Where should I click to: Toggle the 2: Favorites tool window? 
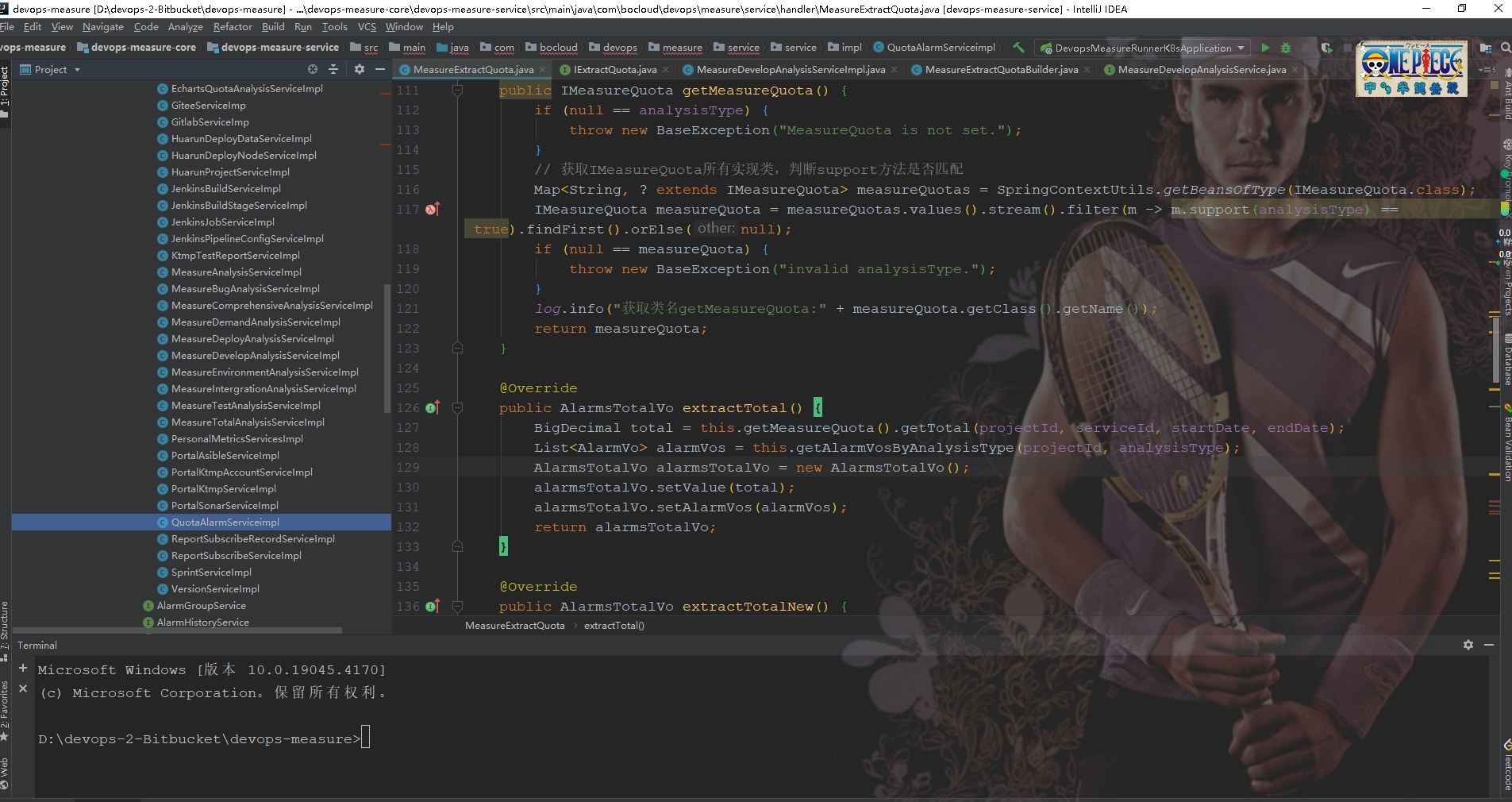tap(5, 711)
